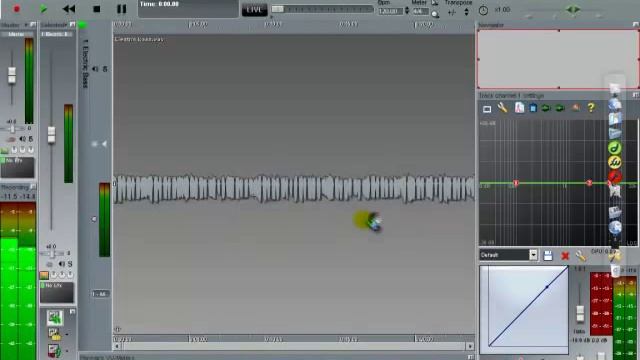Click the compressor curve threshold point
Viewport: 640px width, 360px height.
(547, 287)
